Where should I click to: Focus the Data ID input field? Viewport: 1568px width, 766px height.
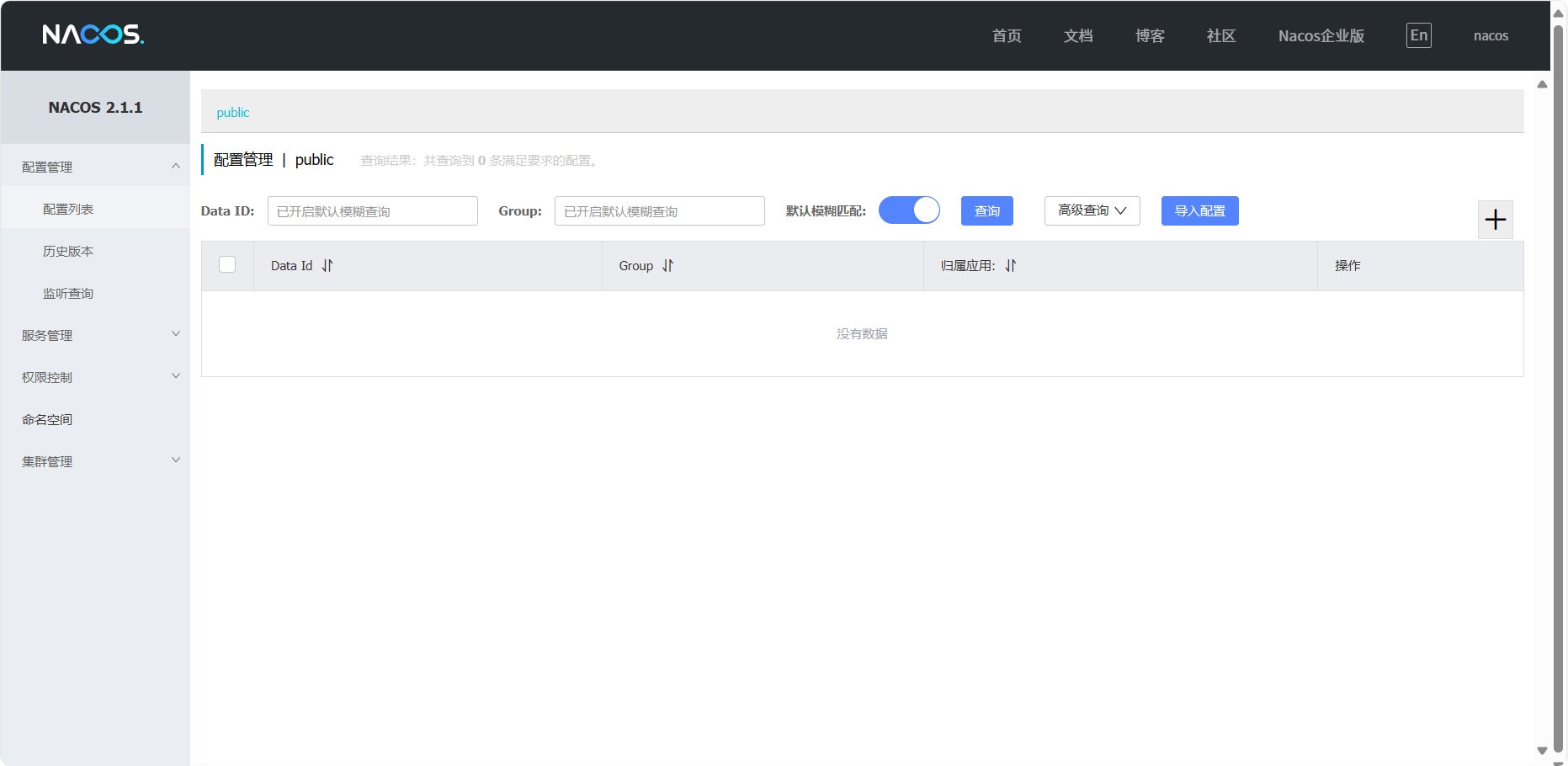click(x=373, y=210)
